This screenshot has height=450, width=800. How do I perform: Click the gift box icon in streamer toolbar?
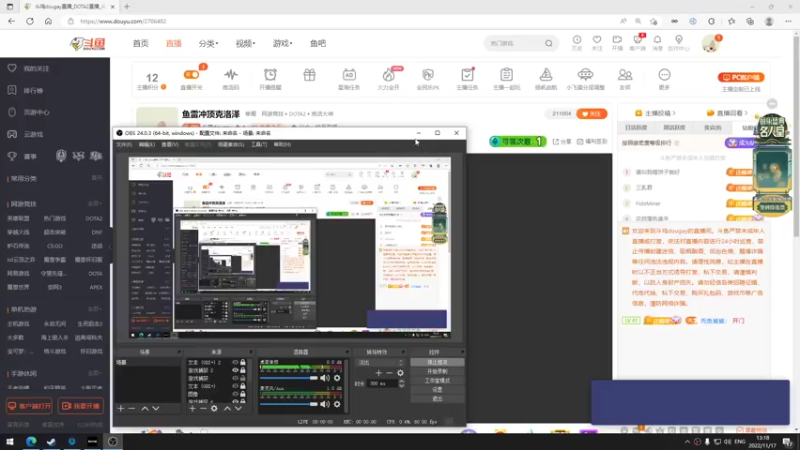(x=309, y=74)
